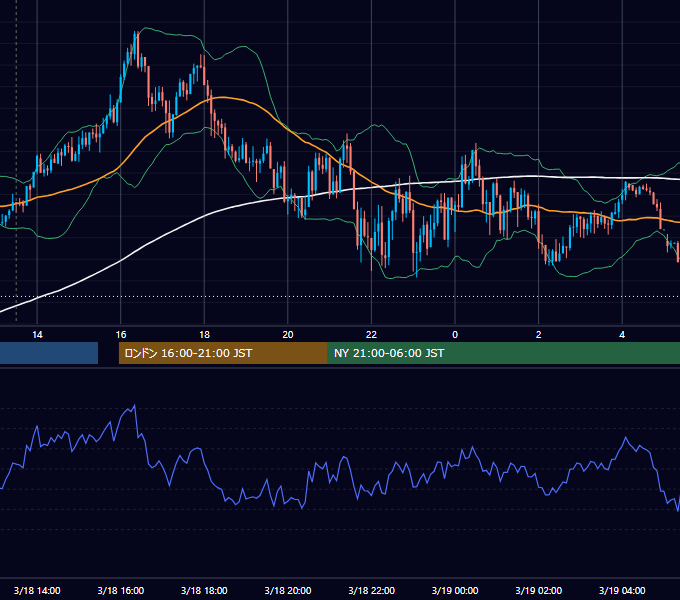Click the price chart hour label 0
680x600 pixels.
tap(455, 335)
